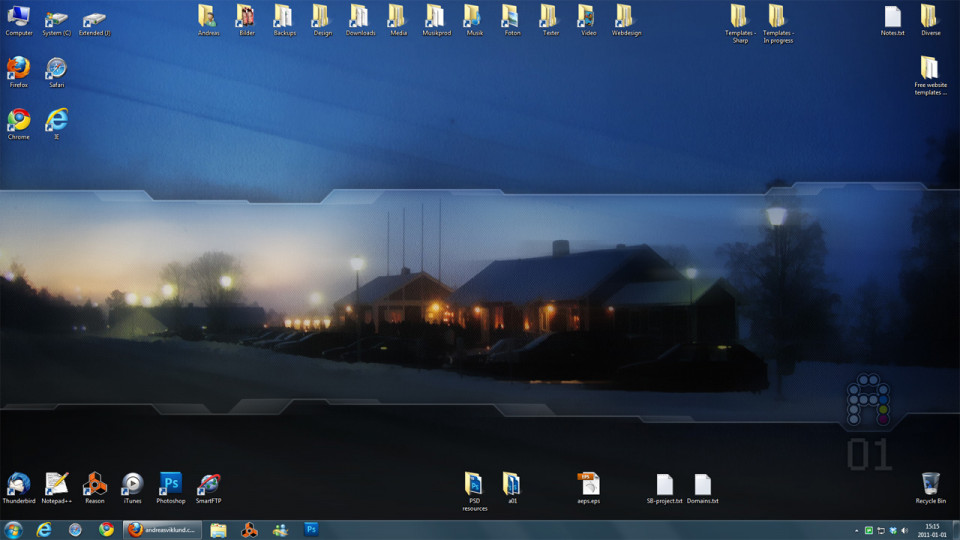Launch Firefox from the desktop shortcut
The width and height of the screenshot is (960, 540).
(18, 72)
